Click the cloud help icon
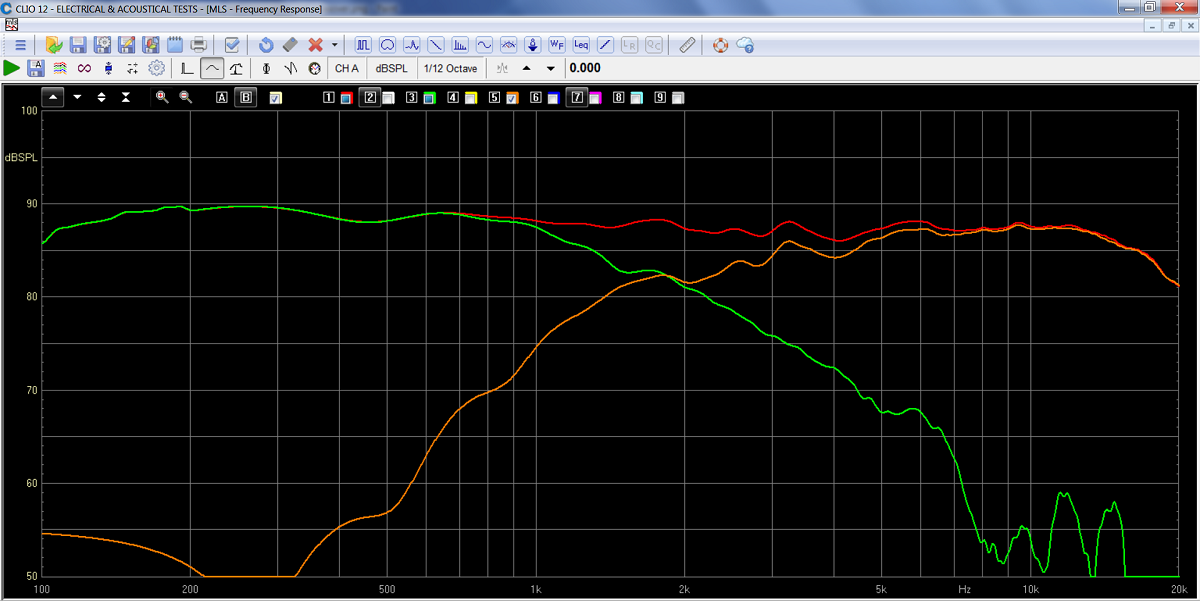1200x601 pixels. tap(744, 45)
